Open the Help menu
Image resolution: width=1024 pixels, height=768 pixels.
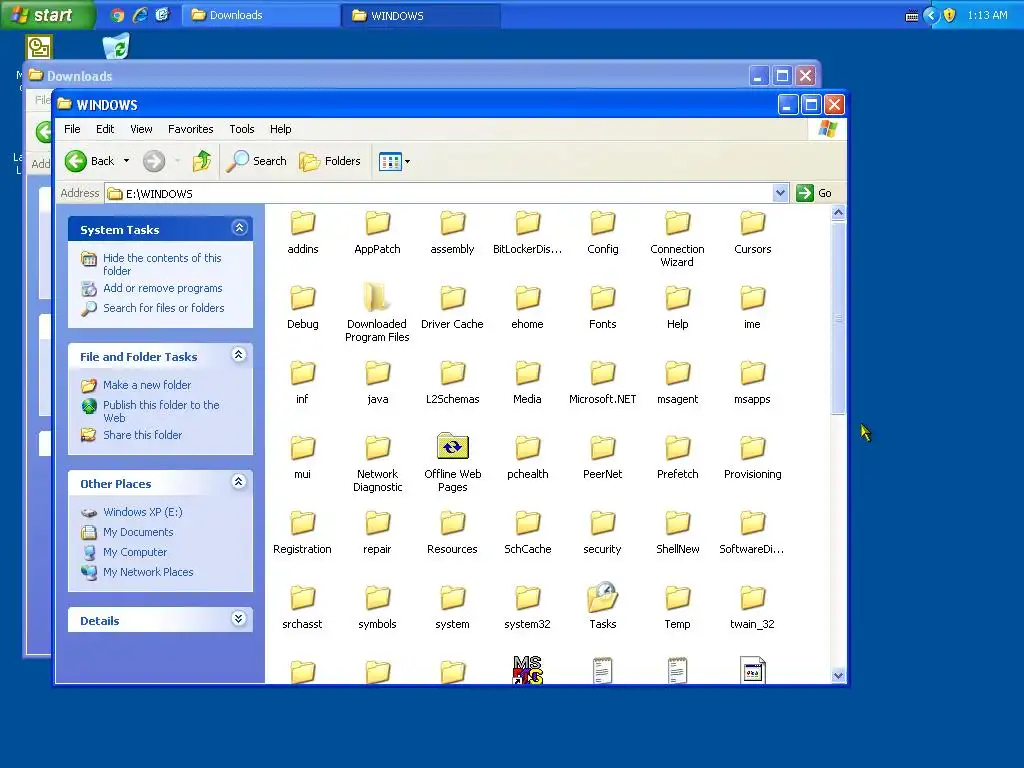(280, 129)
